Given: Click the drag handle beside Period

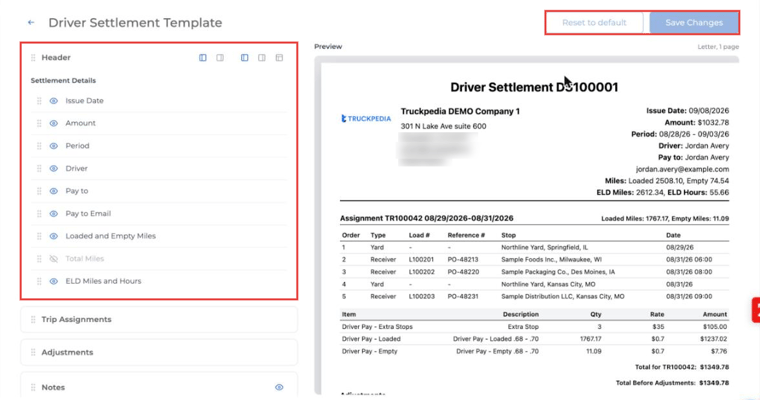Looking at the screenshot, I should pyautogui.click(x=39, y=146).
